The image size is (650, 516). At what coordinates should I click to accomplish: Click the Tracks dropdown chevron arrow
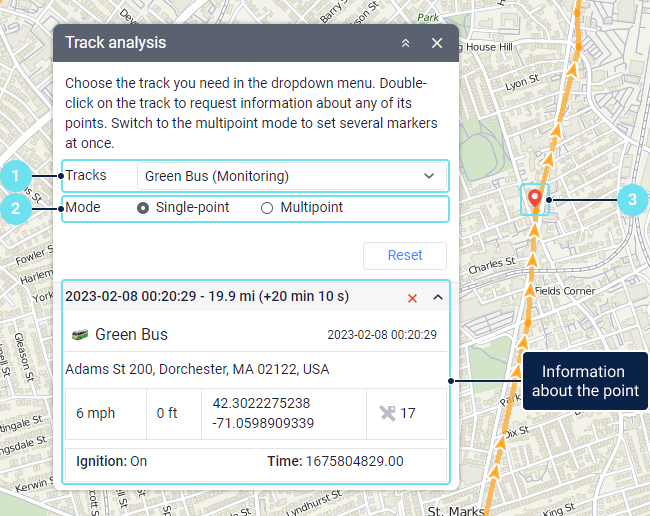point(429,176)
